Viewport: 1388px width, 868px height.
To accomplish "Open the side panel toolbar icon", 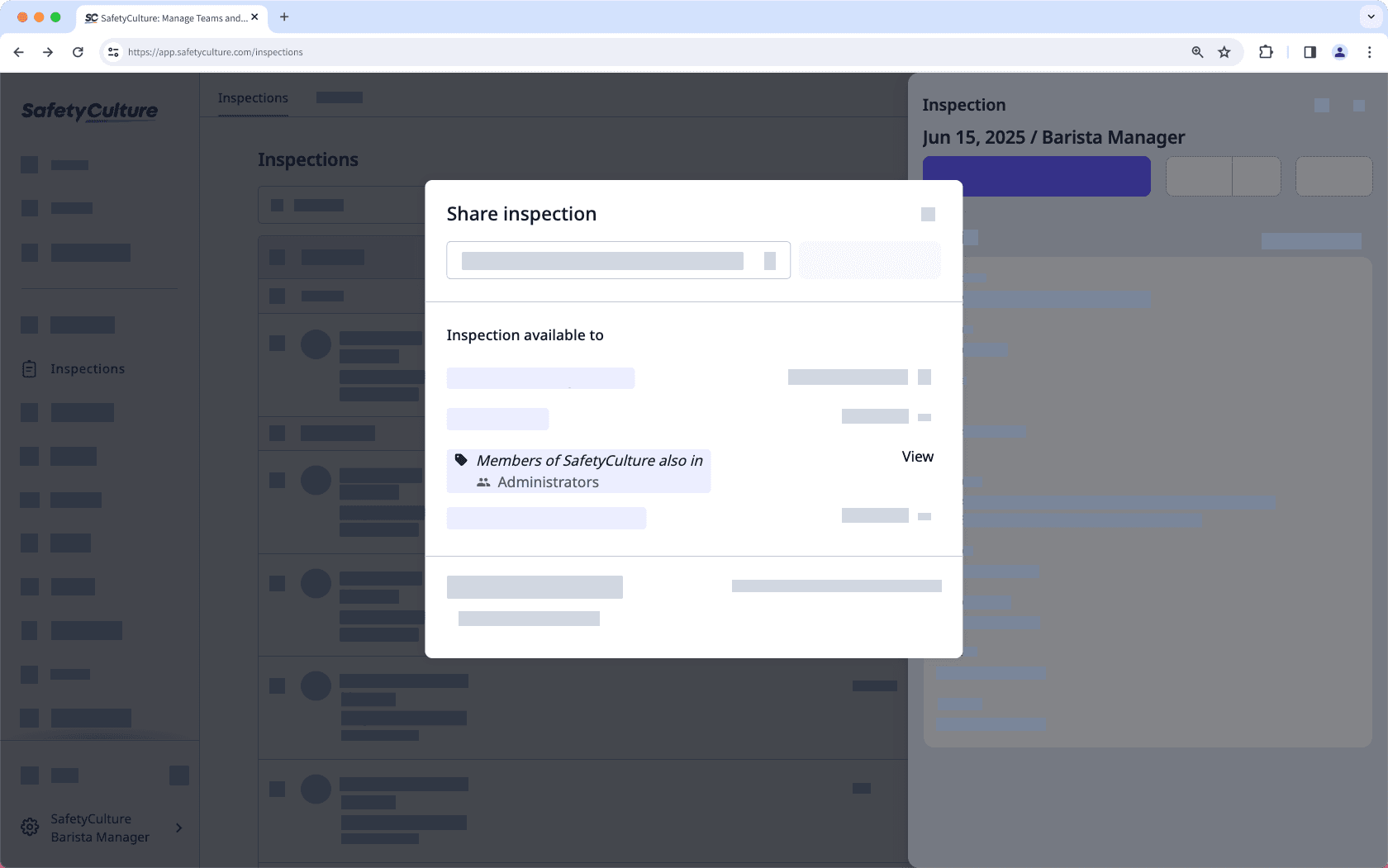I will pos(1309,51).
